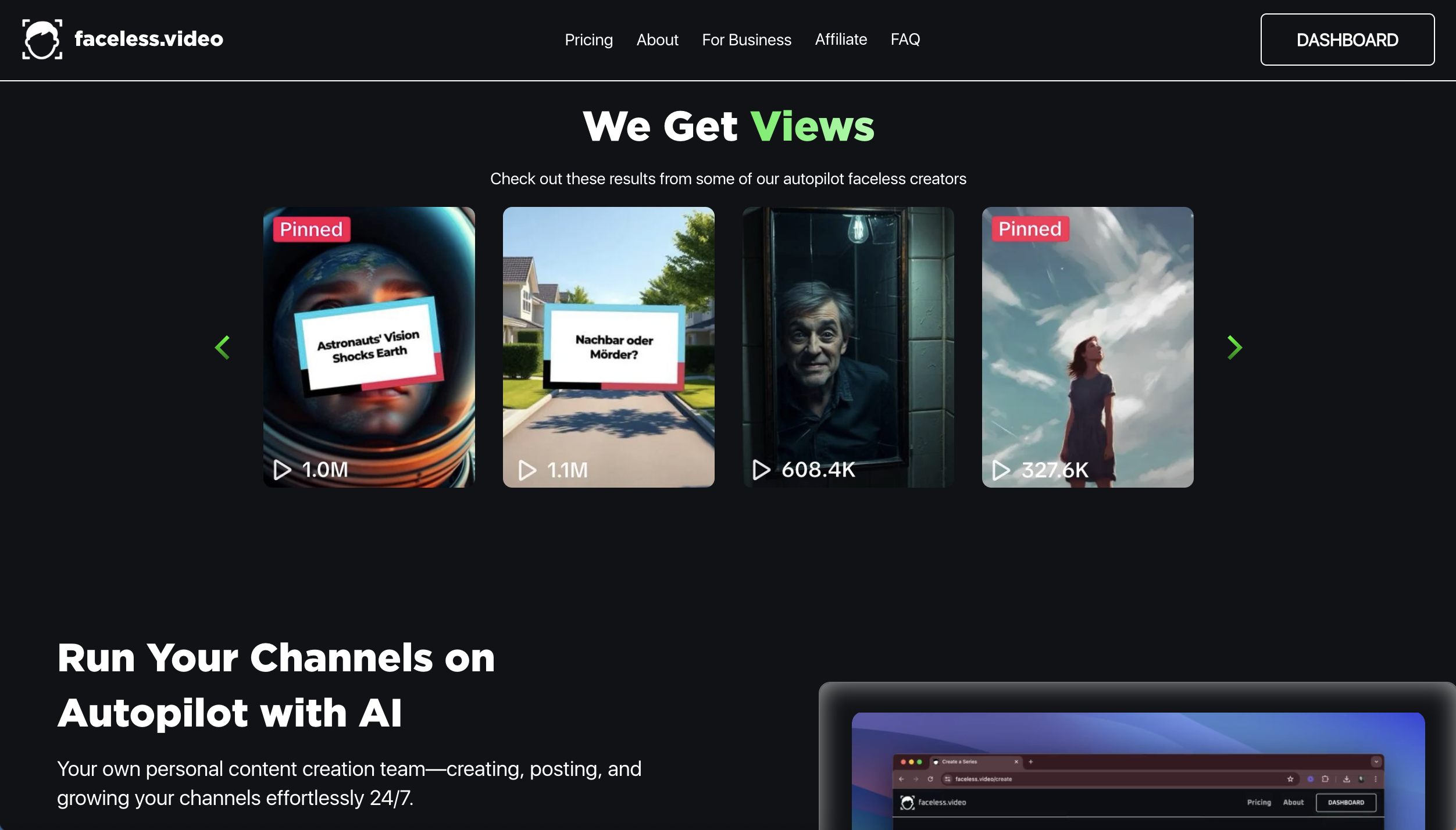The image size is (1456, 830).
Task: Click the DASHBOARD button
Action: tap(1347, 40)
